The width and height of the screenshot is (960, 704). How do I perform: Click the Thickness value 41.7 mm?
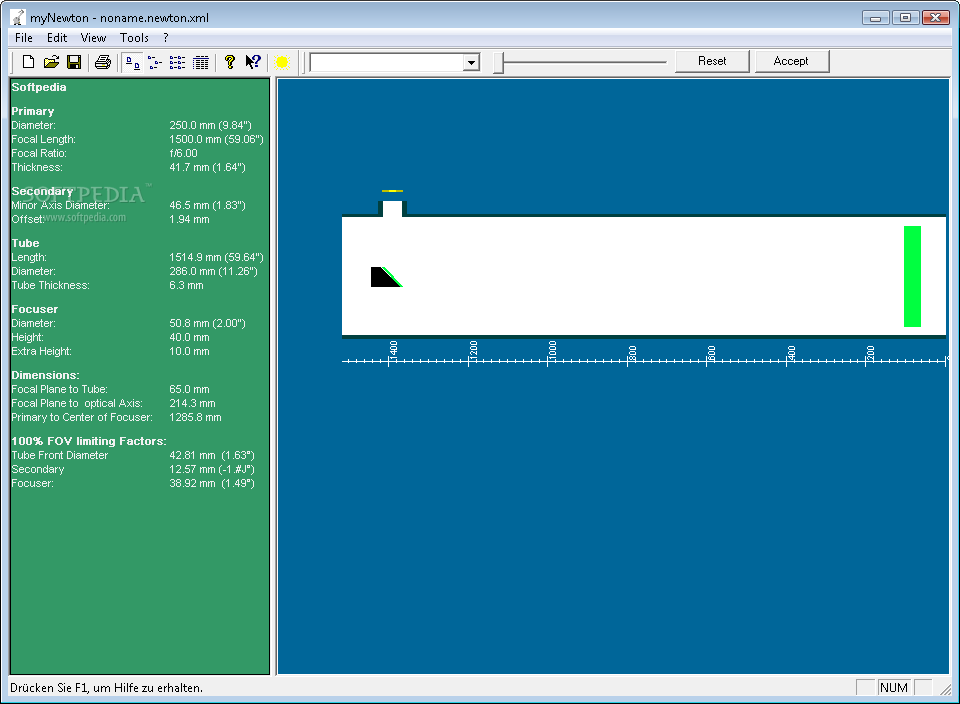207,168
